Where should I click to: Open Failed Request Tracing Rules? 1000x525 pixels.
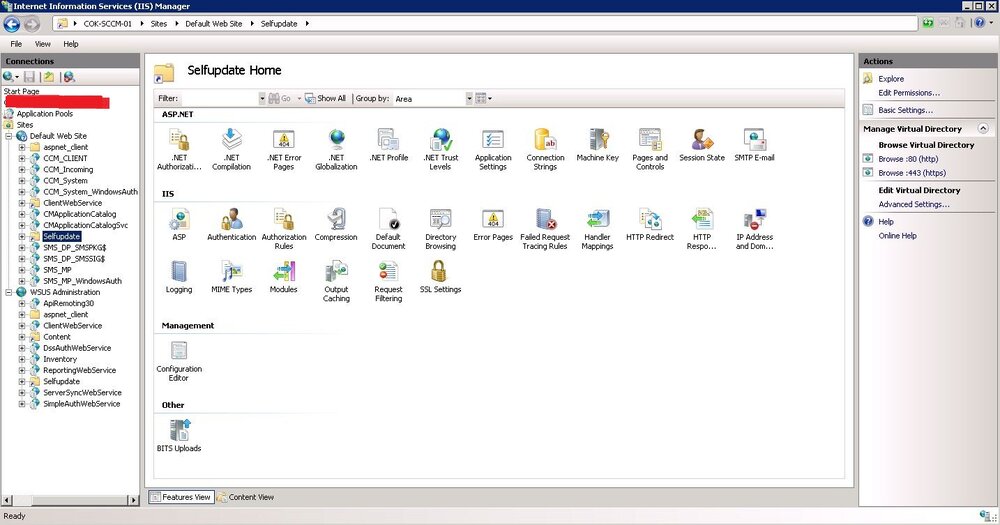545,228
